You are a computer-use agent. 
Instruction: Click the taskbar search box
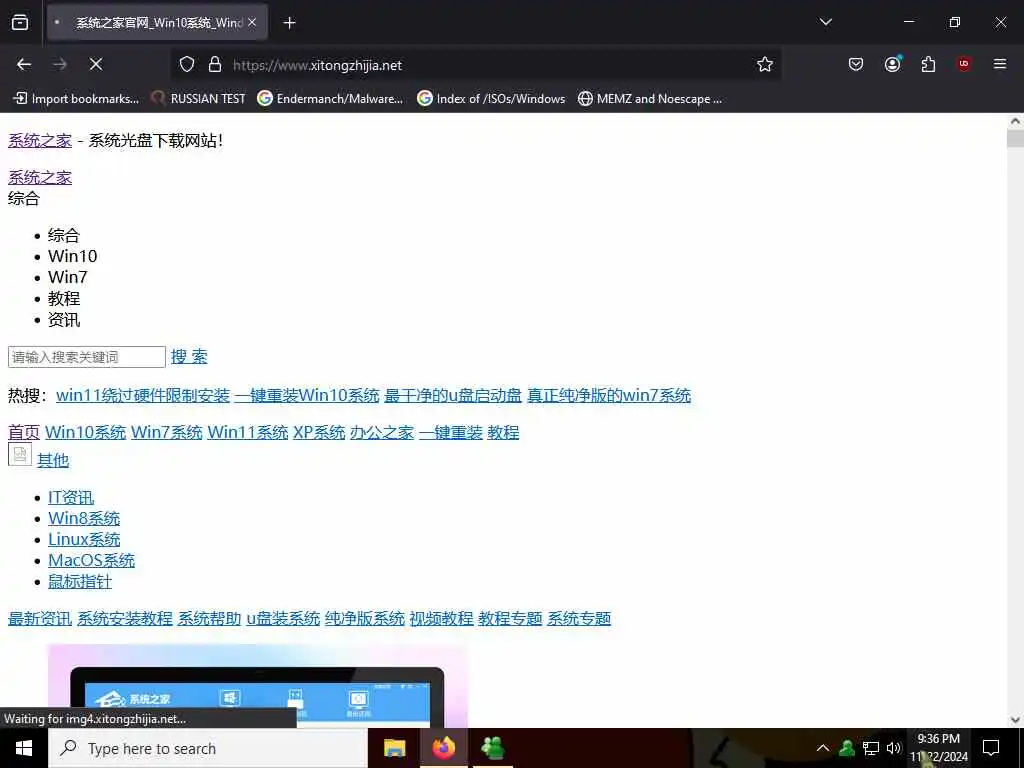[208, 748]
